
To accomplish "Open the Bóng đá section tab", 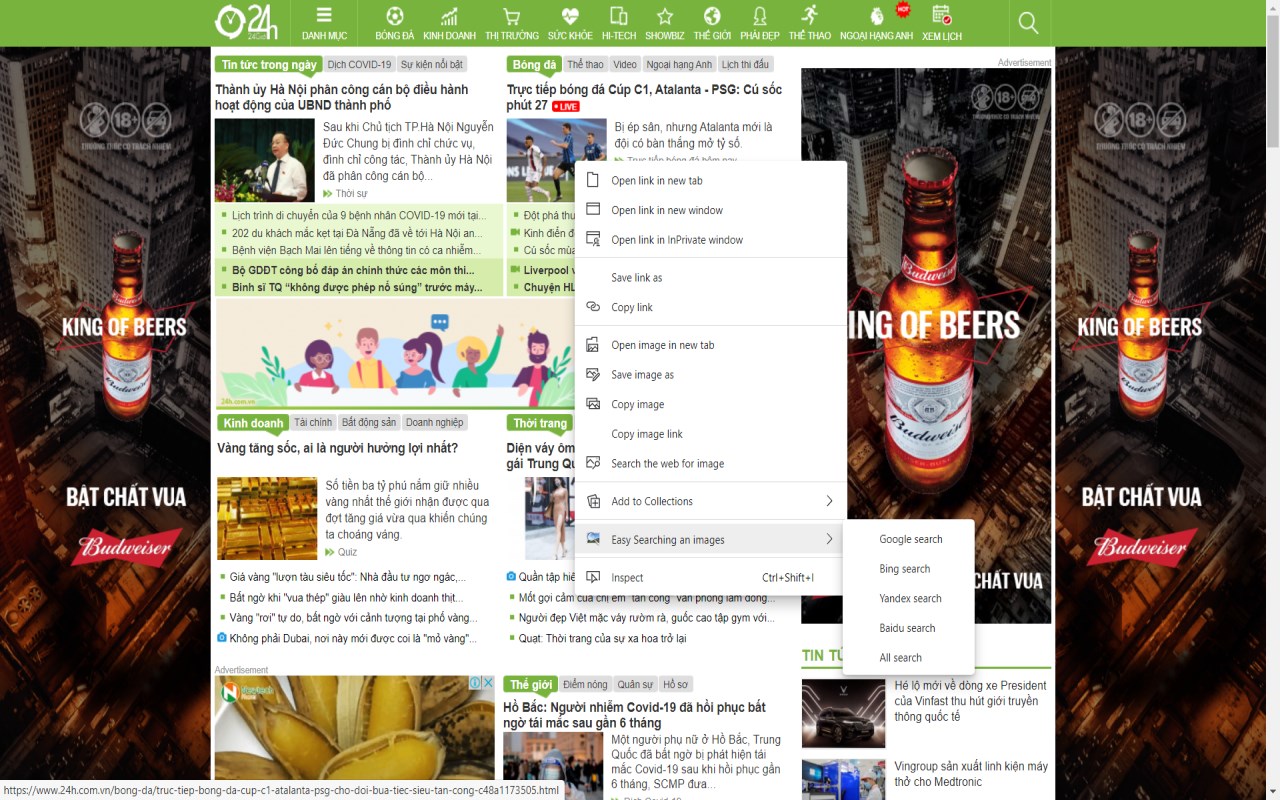I will [x=534, y=65].
